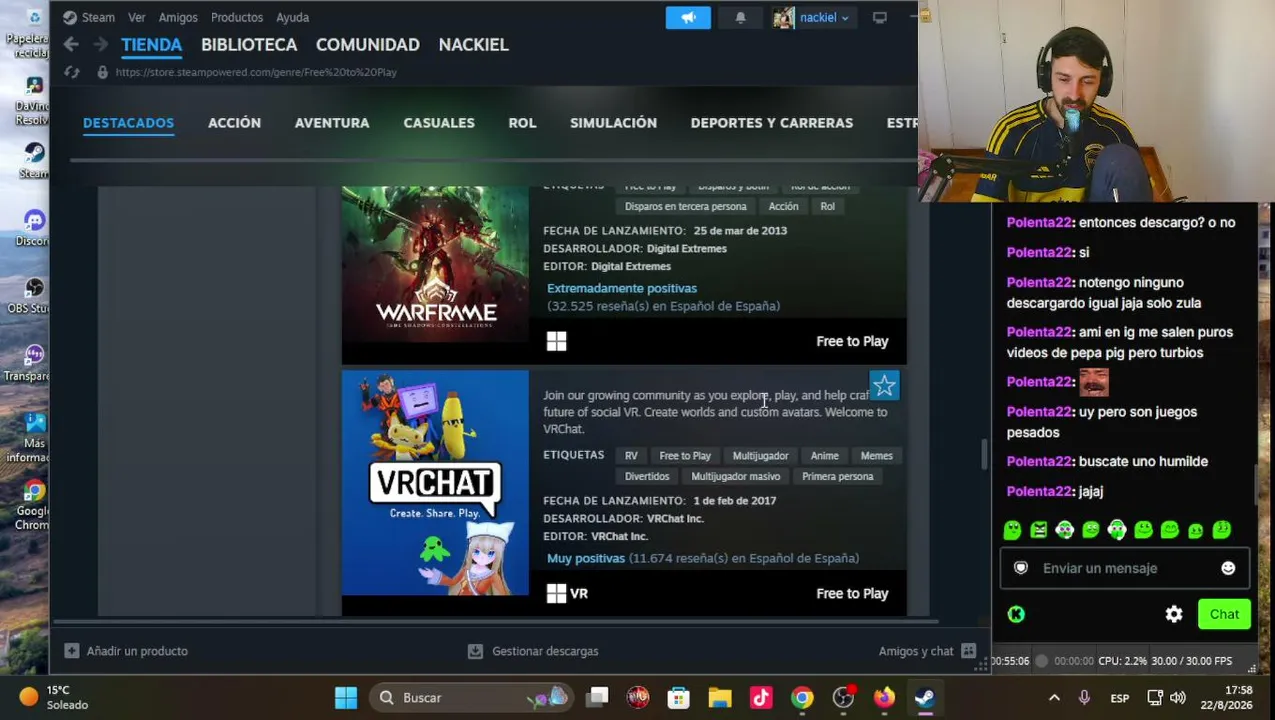The height and width of the screenshot is (720, 1275).
Task: Open the Windows Start menu
Action: pos(346,697)
